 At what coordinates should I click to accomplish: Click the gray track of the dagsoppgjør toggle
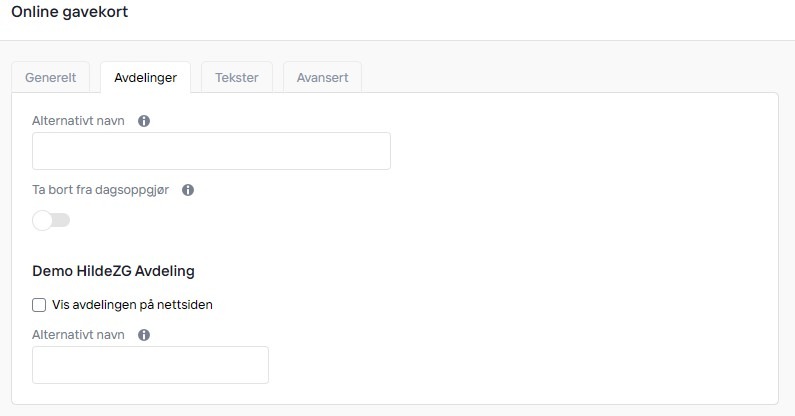62,220
